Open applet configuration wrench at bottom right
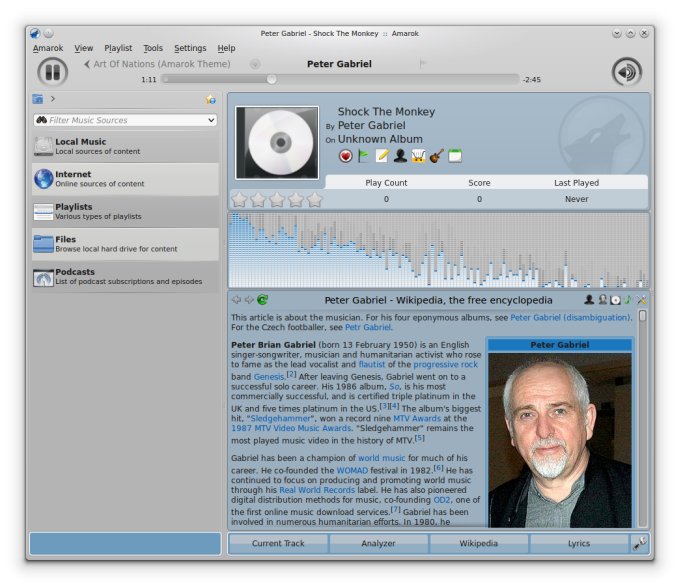680x586 pixels. 640,543
